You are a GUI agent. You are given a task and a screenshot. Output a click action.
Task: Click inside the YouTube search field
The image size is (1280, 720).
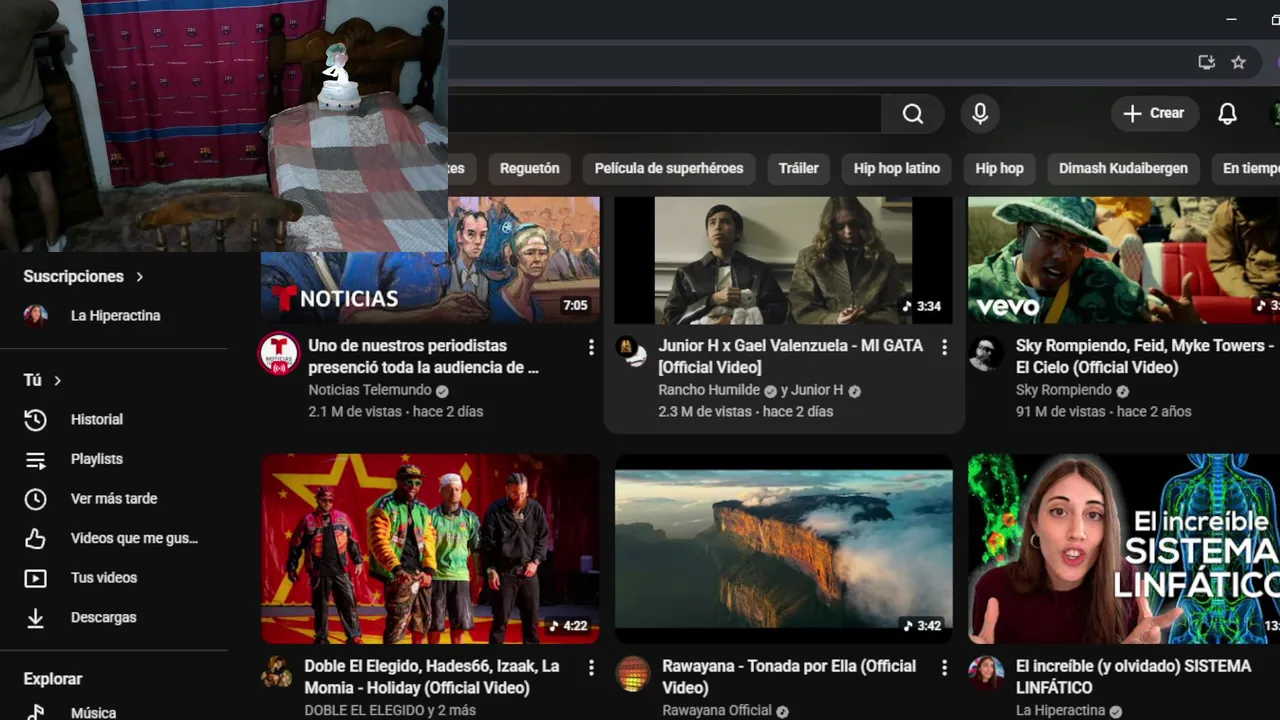[664, 114]
